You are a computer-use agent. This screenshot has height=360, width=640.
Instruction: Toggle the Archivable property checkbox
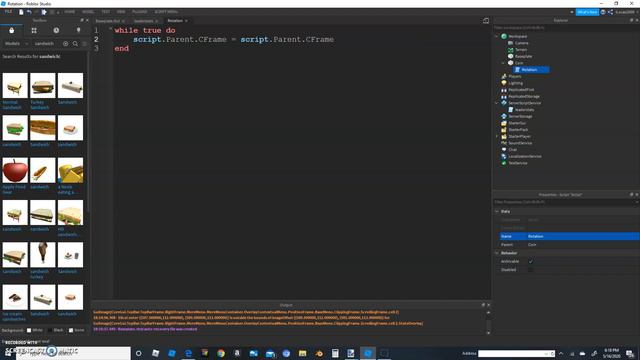pos(531,261)
